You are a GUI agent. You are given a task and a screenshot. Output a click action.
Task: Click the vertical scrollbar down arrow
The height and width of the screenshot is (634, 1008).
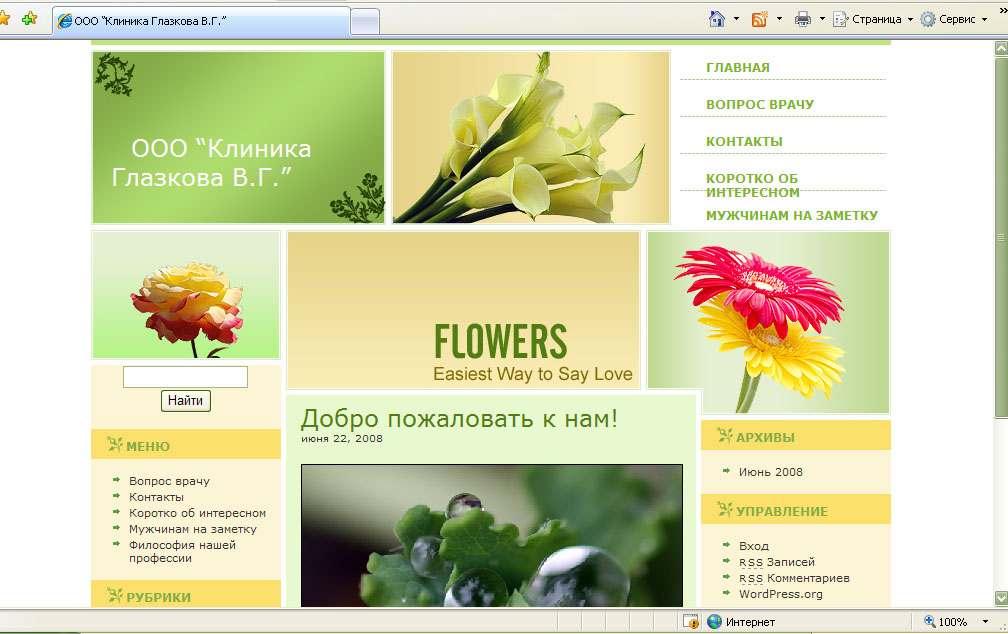pos(1001,597)
